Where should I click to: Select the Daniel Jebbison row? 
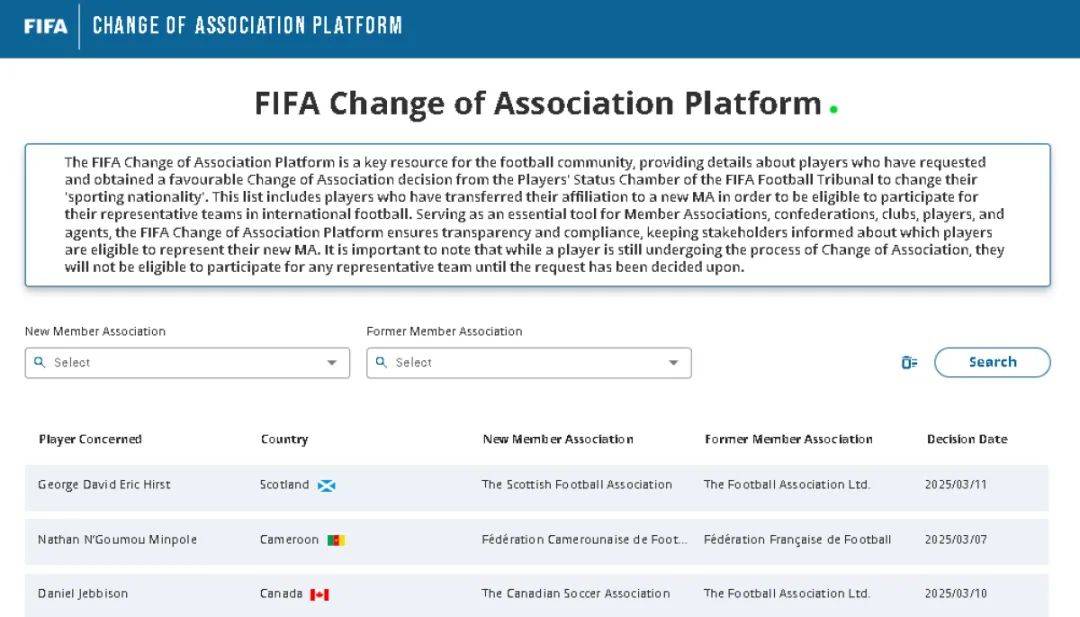pos(83,594)
